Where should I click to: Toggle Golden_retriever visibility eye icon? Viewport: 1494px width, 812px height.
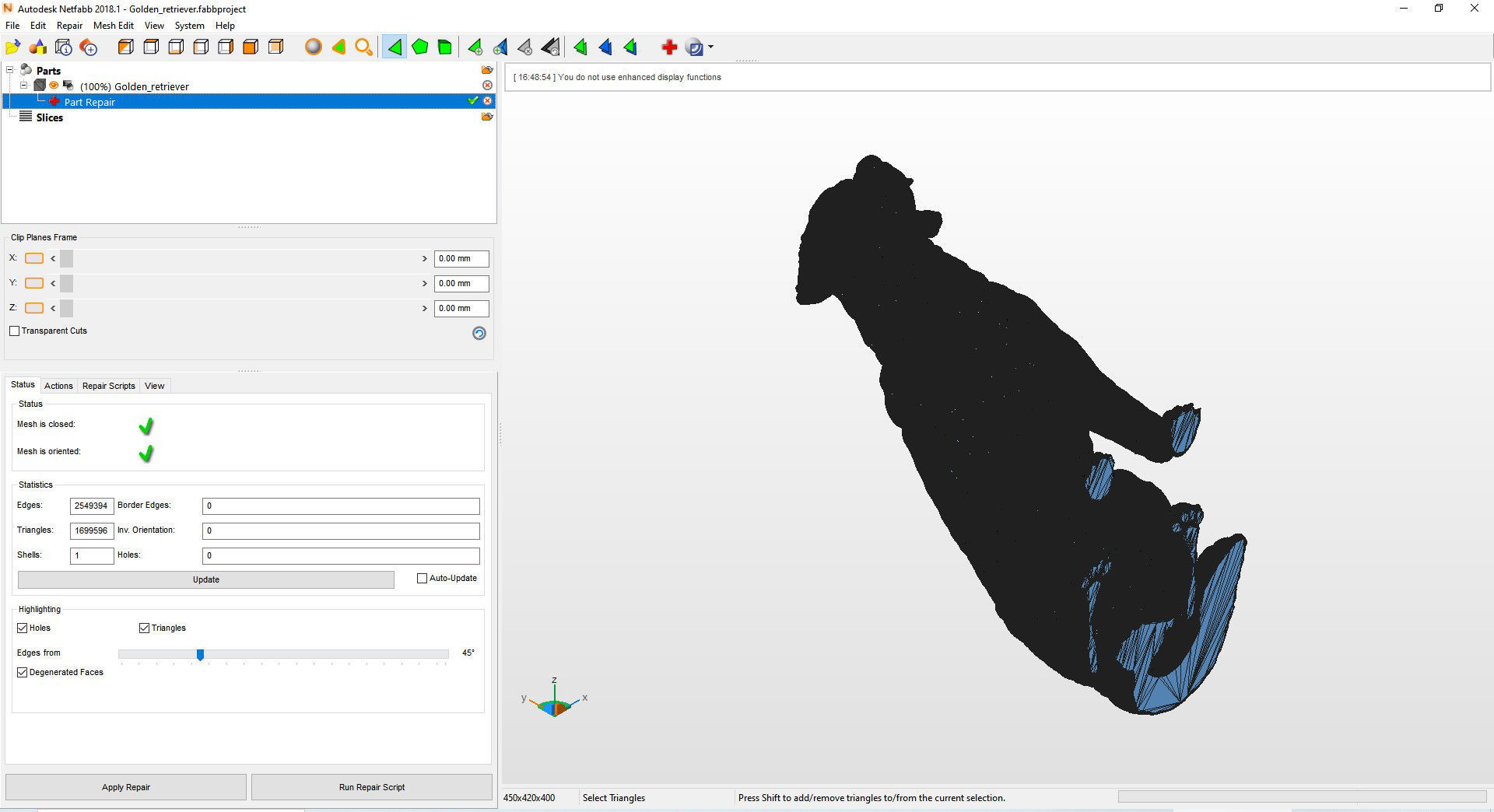point(54,86)
